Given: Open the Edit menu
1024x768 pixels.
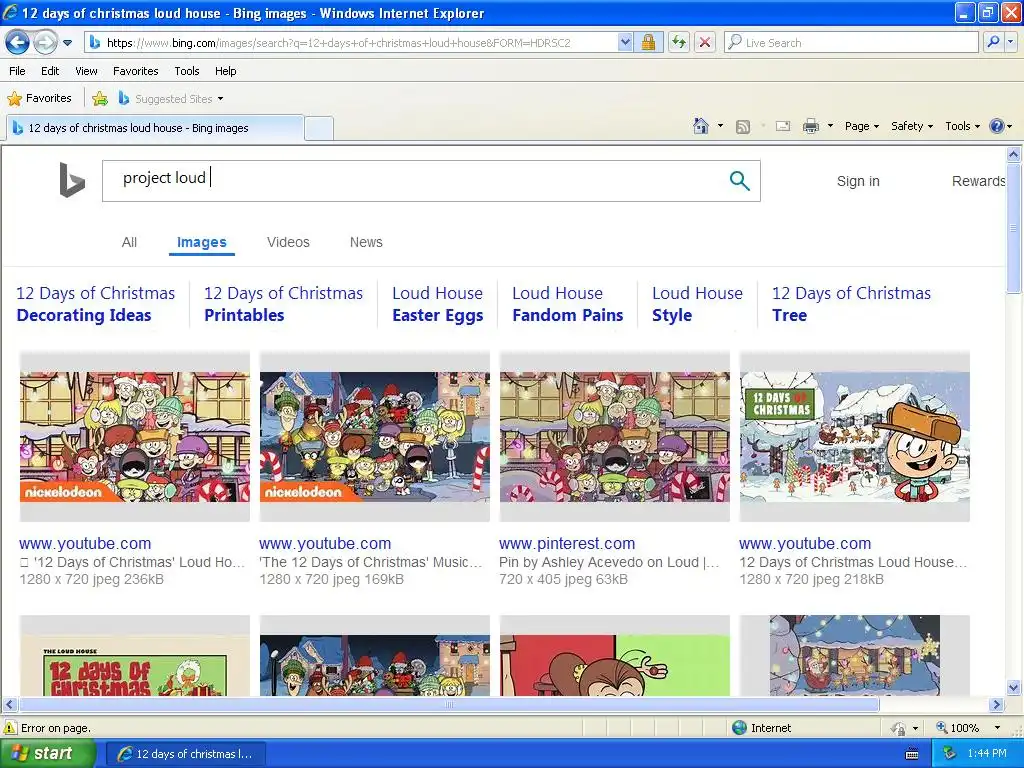Looking at the screenshot, I should coord(50,71).
